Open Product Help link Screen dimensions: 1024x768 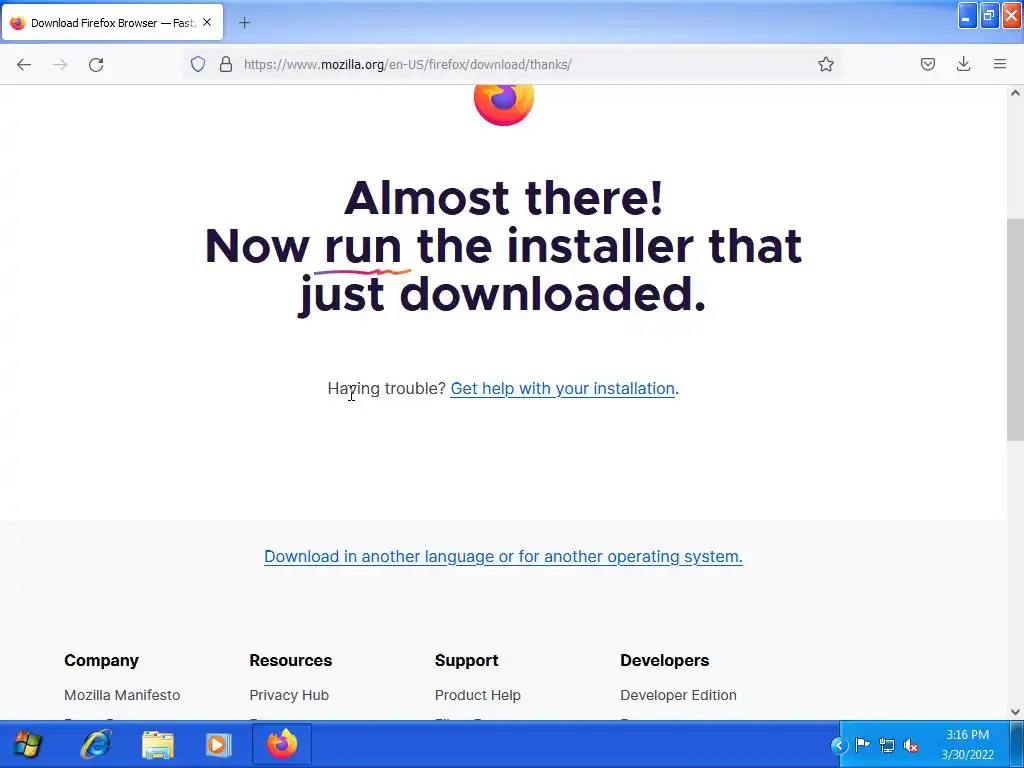pos(478,695)
